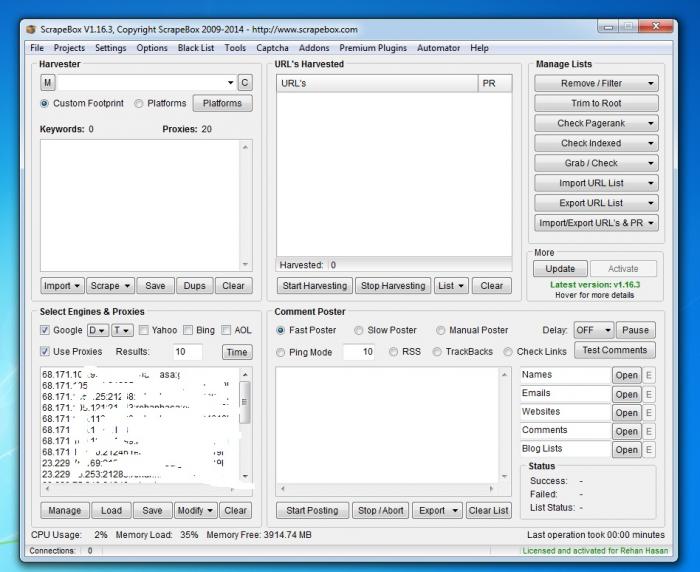700x572 pixels.
Task: Click the Stop Harvesting button
Action: point(393,286)
